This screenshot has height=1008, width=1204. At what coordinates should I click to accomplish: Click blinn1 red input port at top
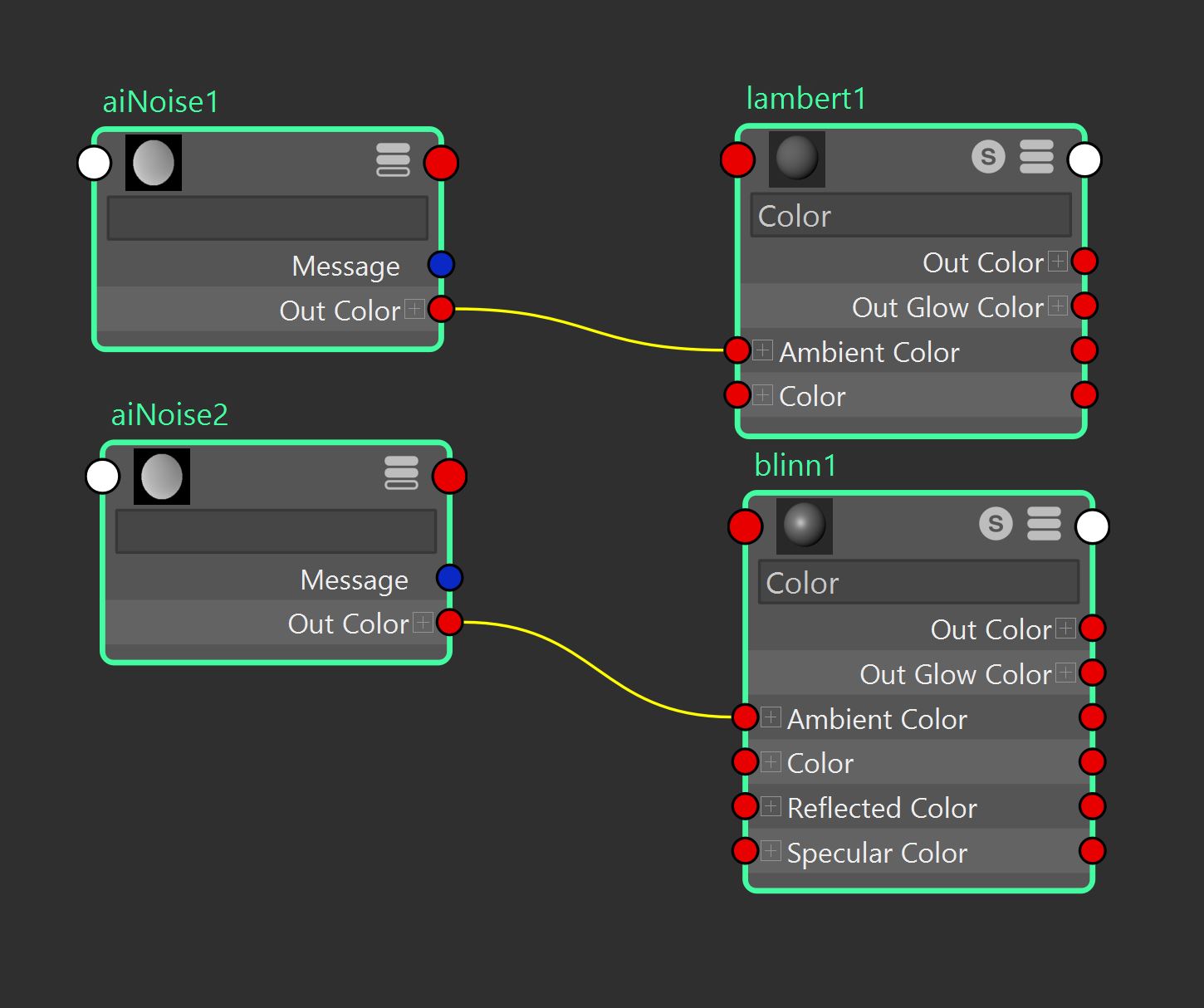(x=745, y=526)
